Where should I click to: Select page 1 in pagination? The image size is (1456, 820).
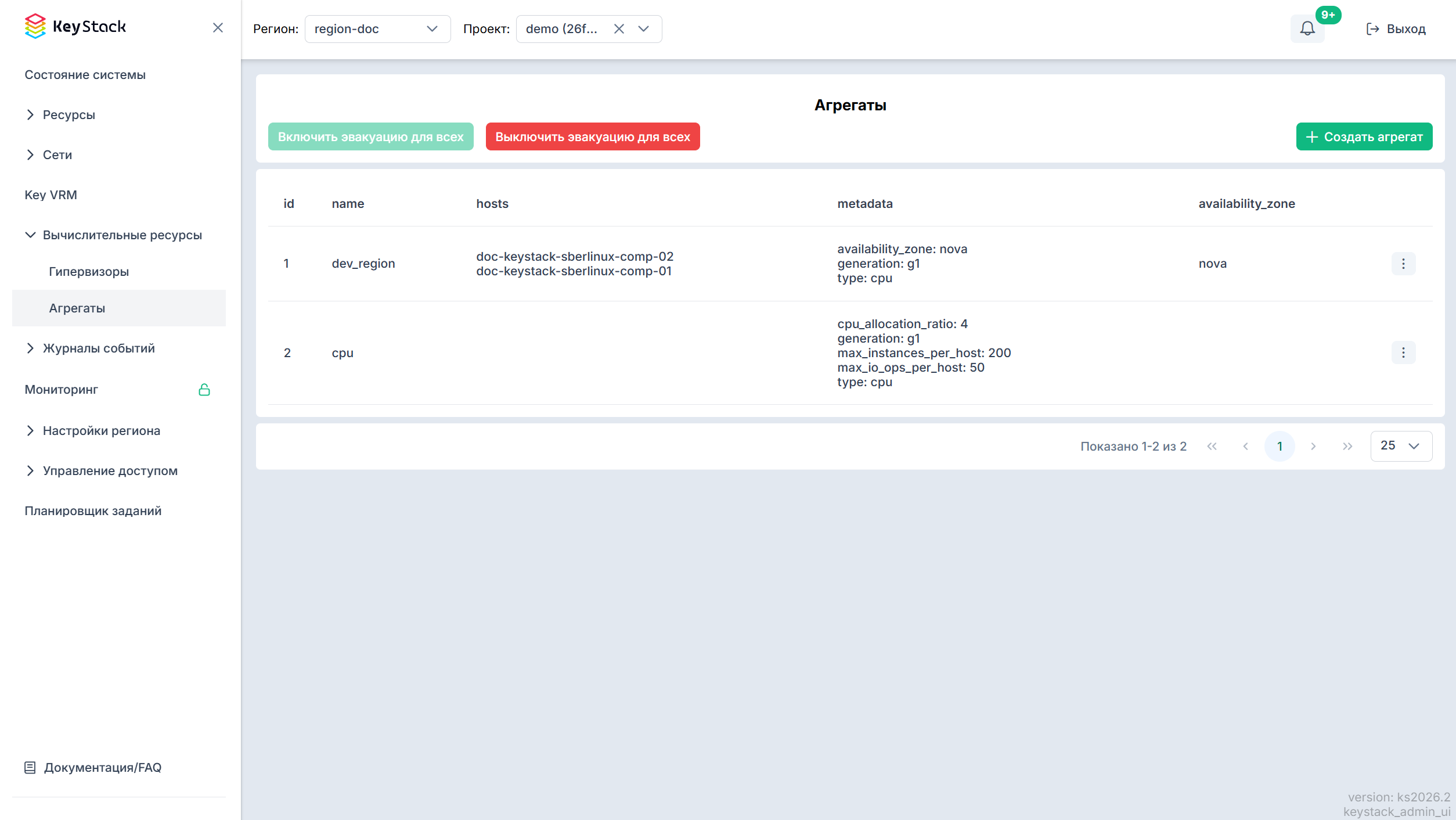click(x=1279, y=447)
